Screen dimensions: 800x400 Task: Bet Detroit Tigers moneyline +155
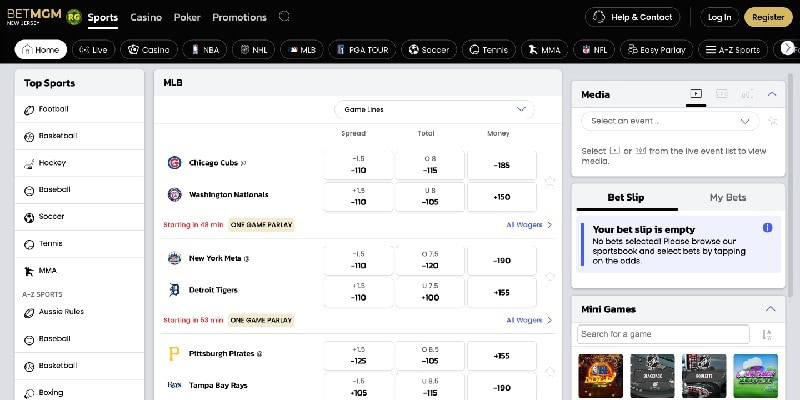pos(502,292)
